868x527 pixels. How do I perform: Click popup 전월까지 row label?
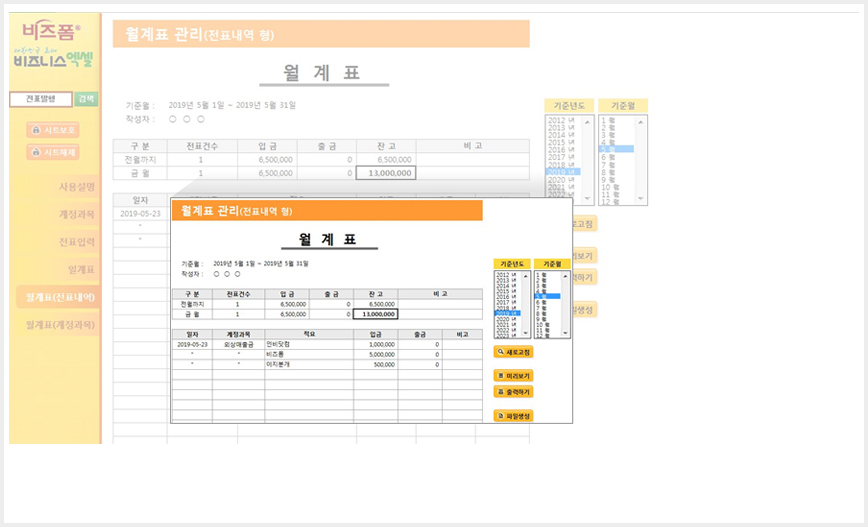(192, 304)
